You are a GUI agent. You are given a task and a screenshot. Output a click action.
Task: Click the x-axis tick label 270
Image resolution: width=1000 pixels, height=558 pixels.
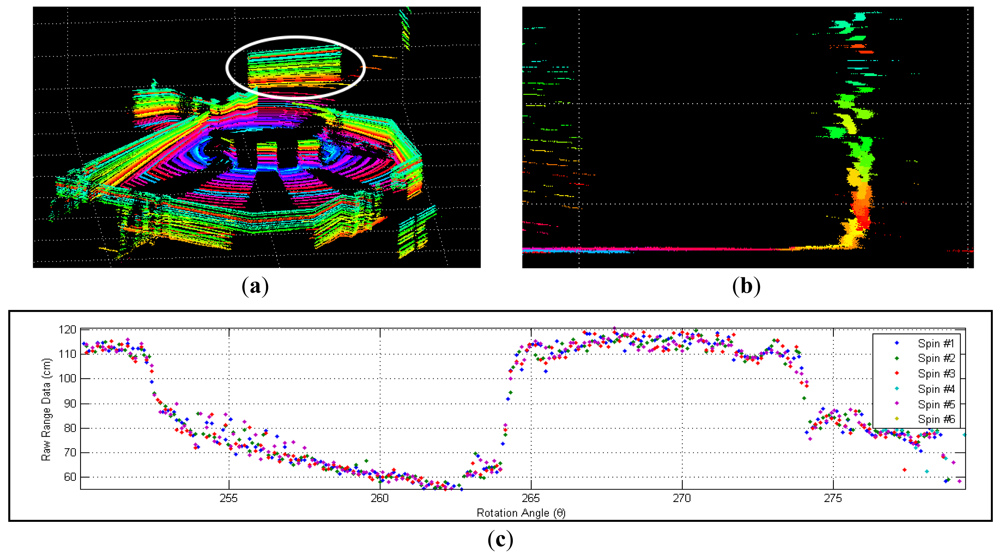[x=682, y=499]
